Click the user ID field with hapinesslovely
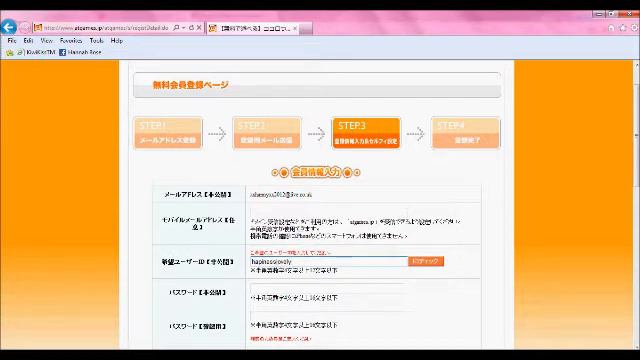 coord(329,261)
